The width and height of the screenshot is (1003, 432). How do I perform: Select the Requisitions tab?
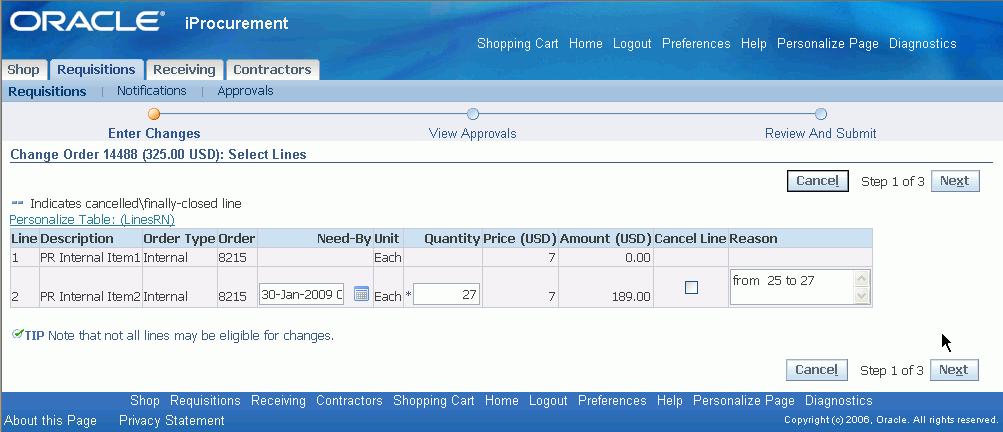pyautogui.click(x=97, y=69)
